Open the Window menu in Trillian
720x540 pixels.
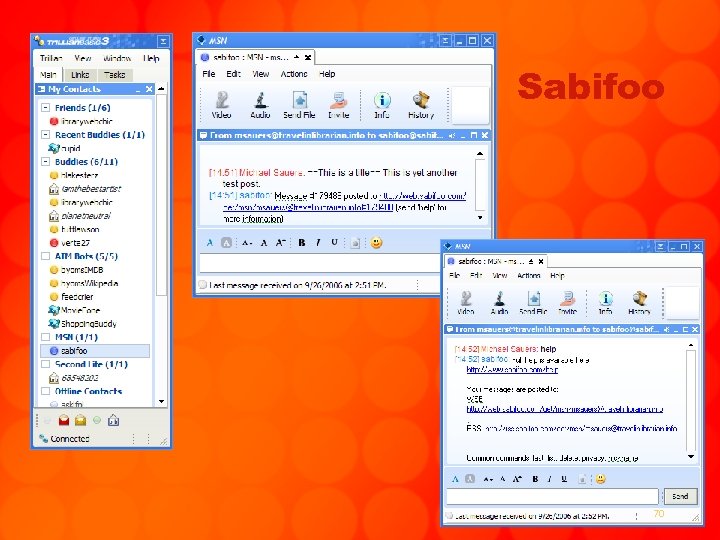click(x=117, y=58)
